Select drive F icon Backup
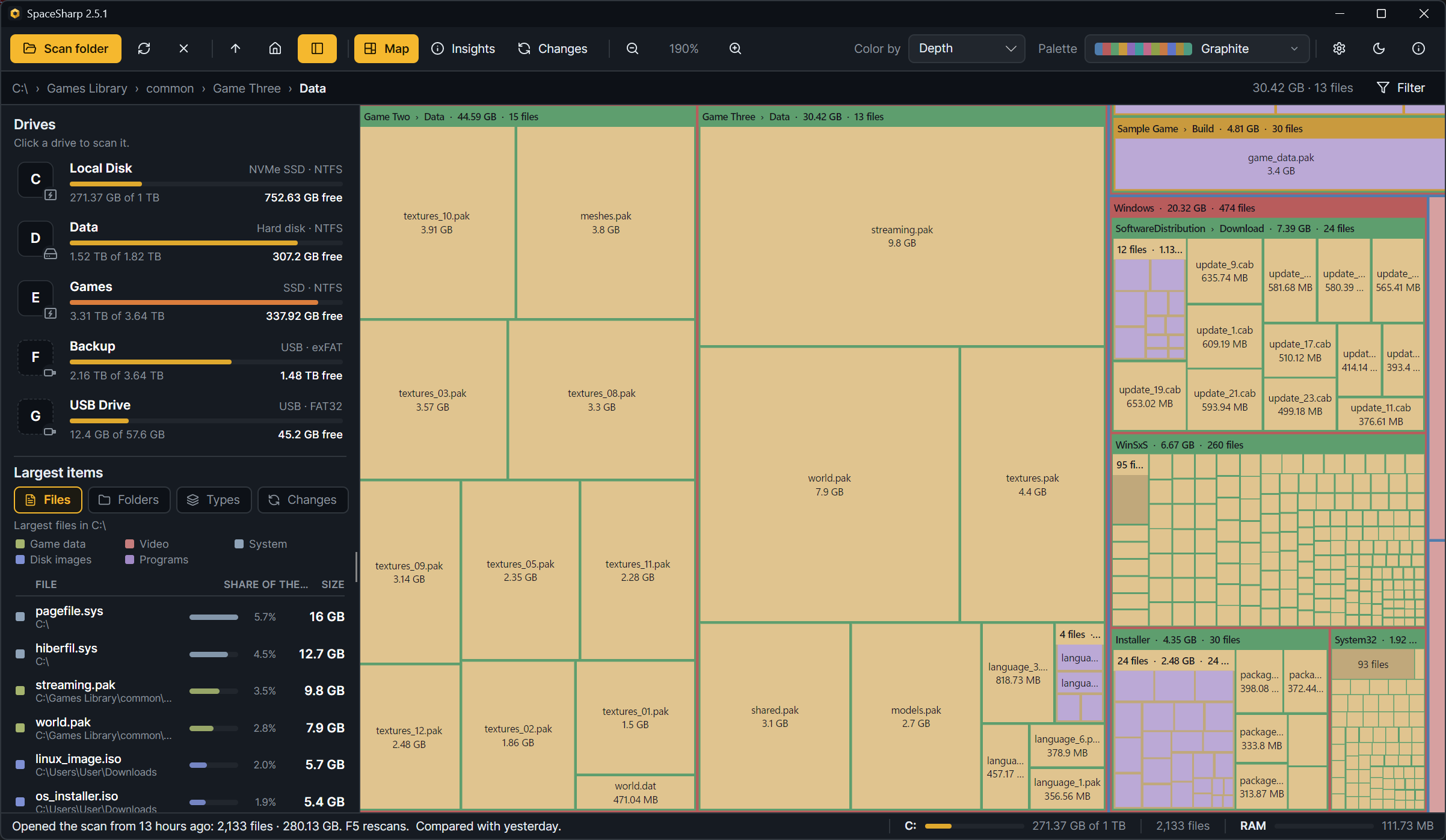 click(35, 357)
